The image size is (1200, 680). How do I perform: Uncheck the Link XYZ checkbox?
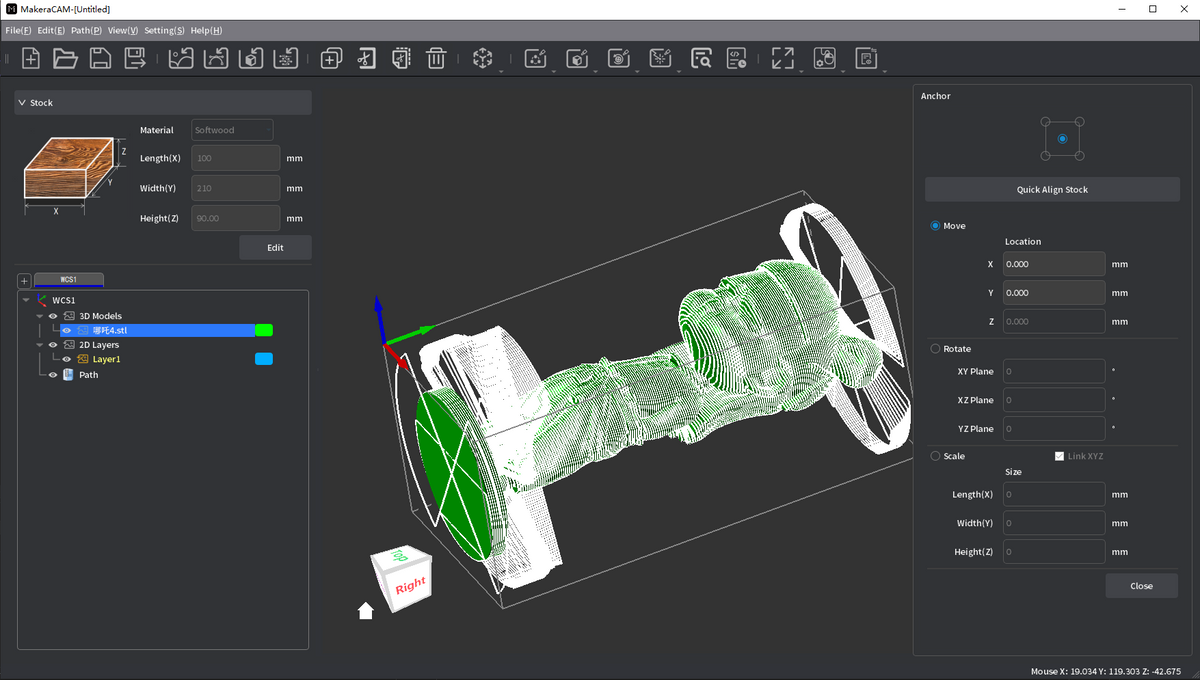[x=1059, y=456]
